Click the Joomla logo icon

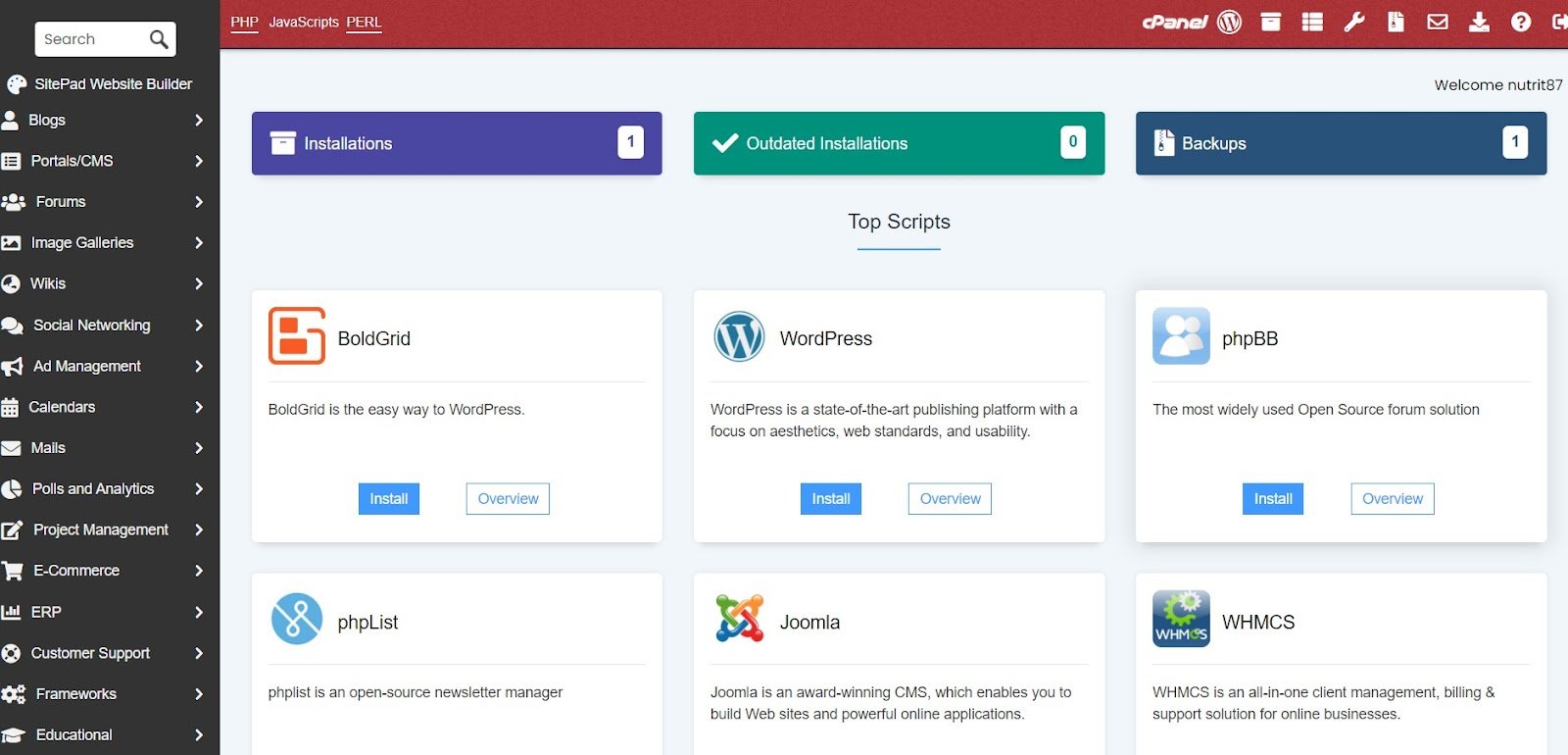point(739,619)
